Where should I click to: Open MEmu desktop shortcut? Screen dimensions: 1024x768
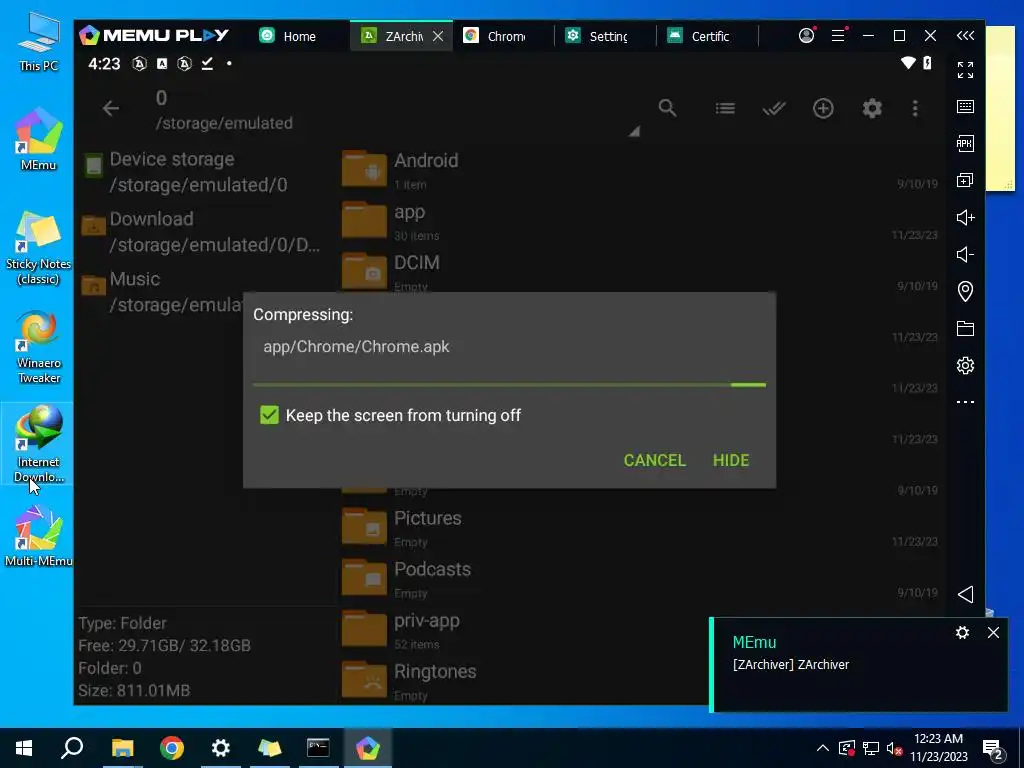pyautogui.click(x=39, y=140)
